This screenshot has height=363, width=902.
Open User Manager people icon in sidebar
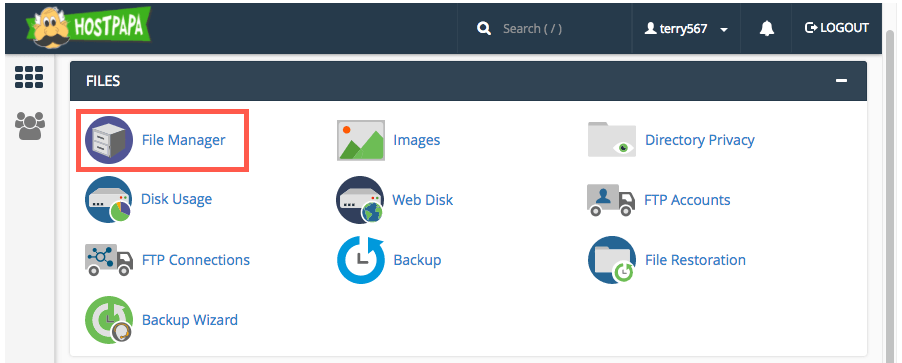click(x=29, y=126)
